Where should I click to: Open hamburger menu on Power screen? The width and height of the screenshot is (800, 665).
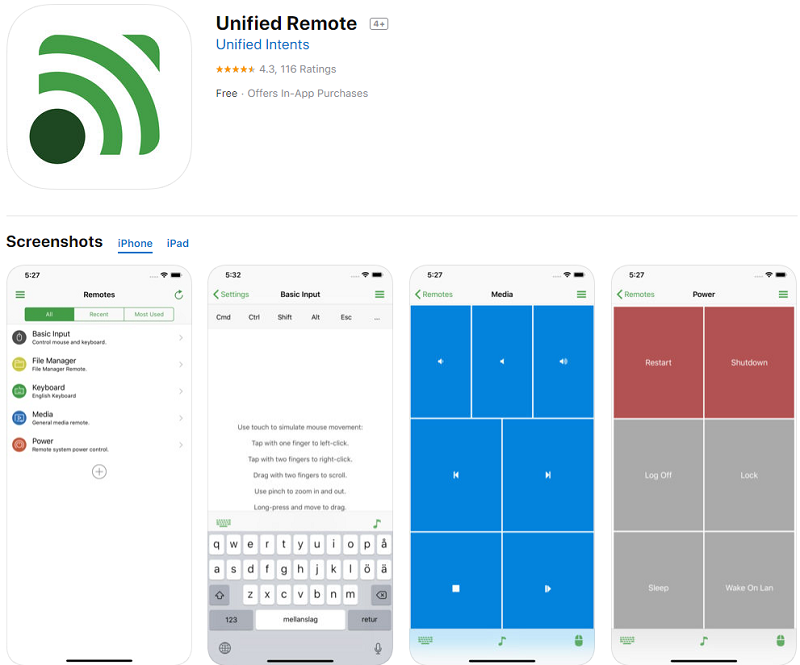click(783, 294)
